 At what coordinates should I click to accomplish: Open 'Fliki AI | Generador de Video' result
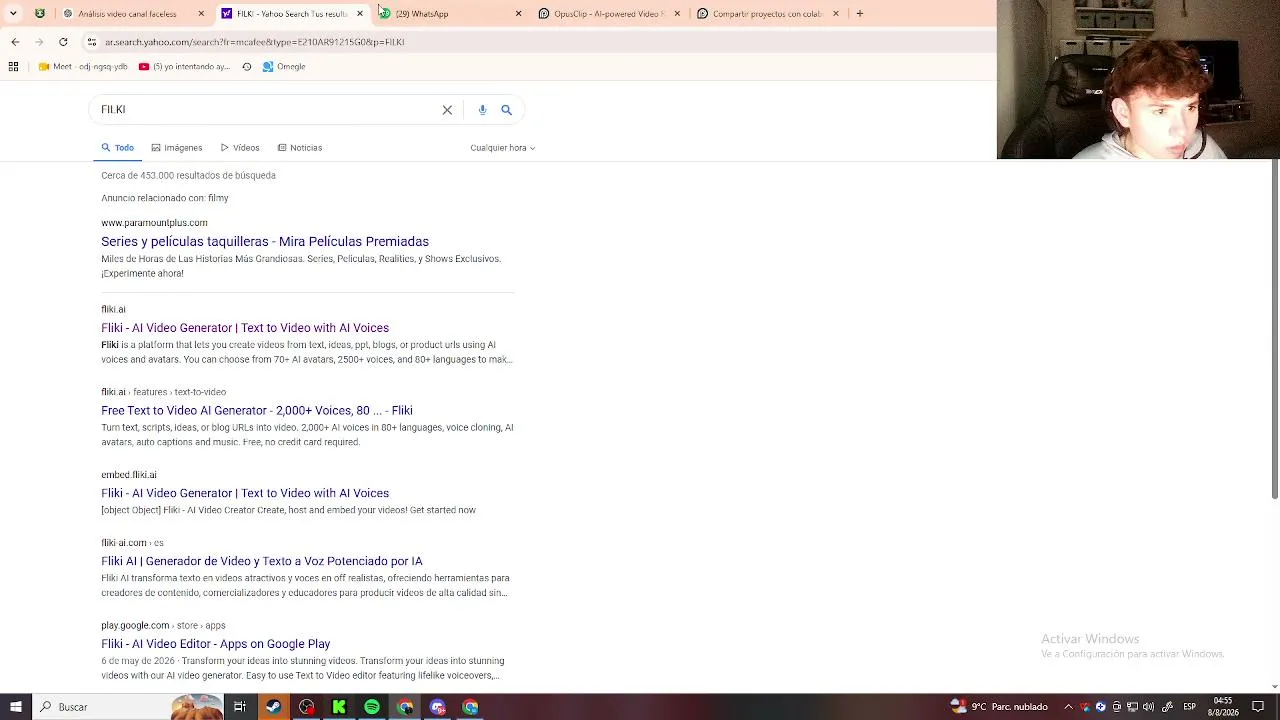262,562
